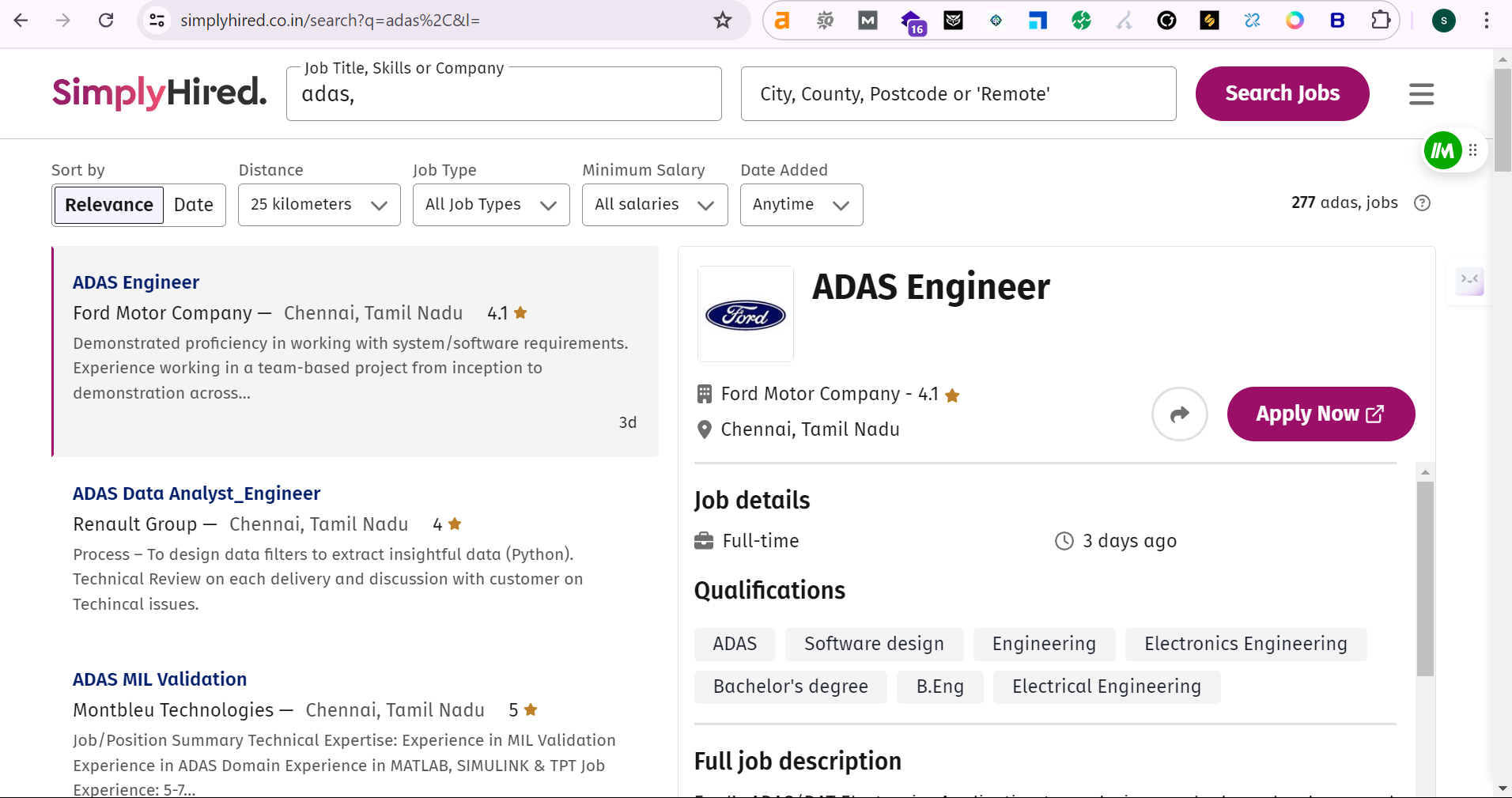Select the ADAS MIL Validation job posting

point(159,679)
